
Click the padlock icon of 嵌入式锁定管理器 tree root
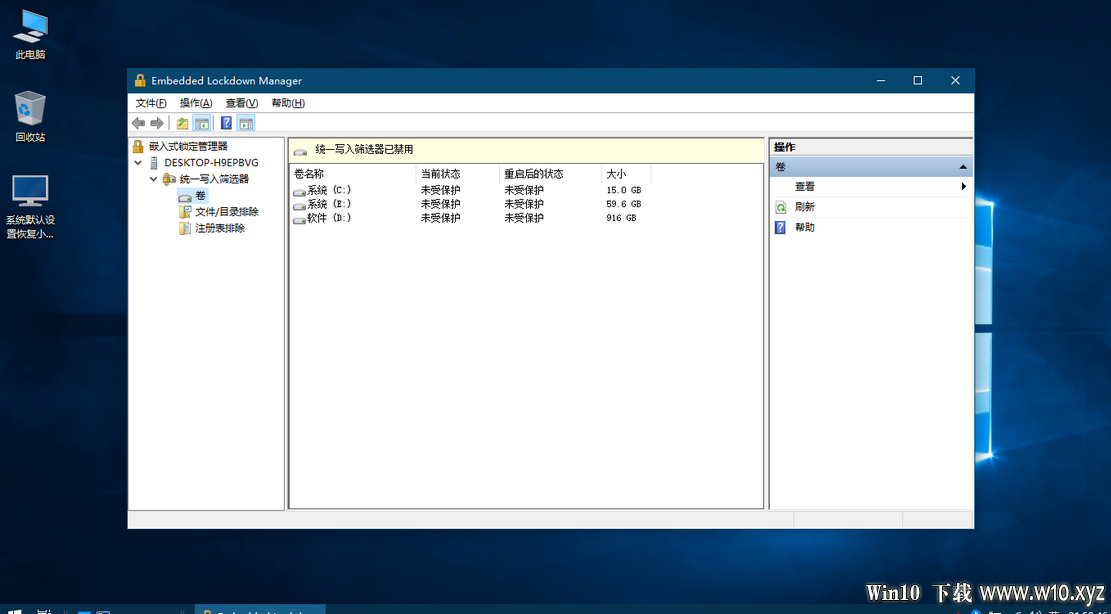(x=138, y=147)
